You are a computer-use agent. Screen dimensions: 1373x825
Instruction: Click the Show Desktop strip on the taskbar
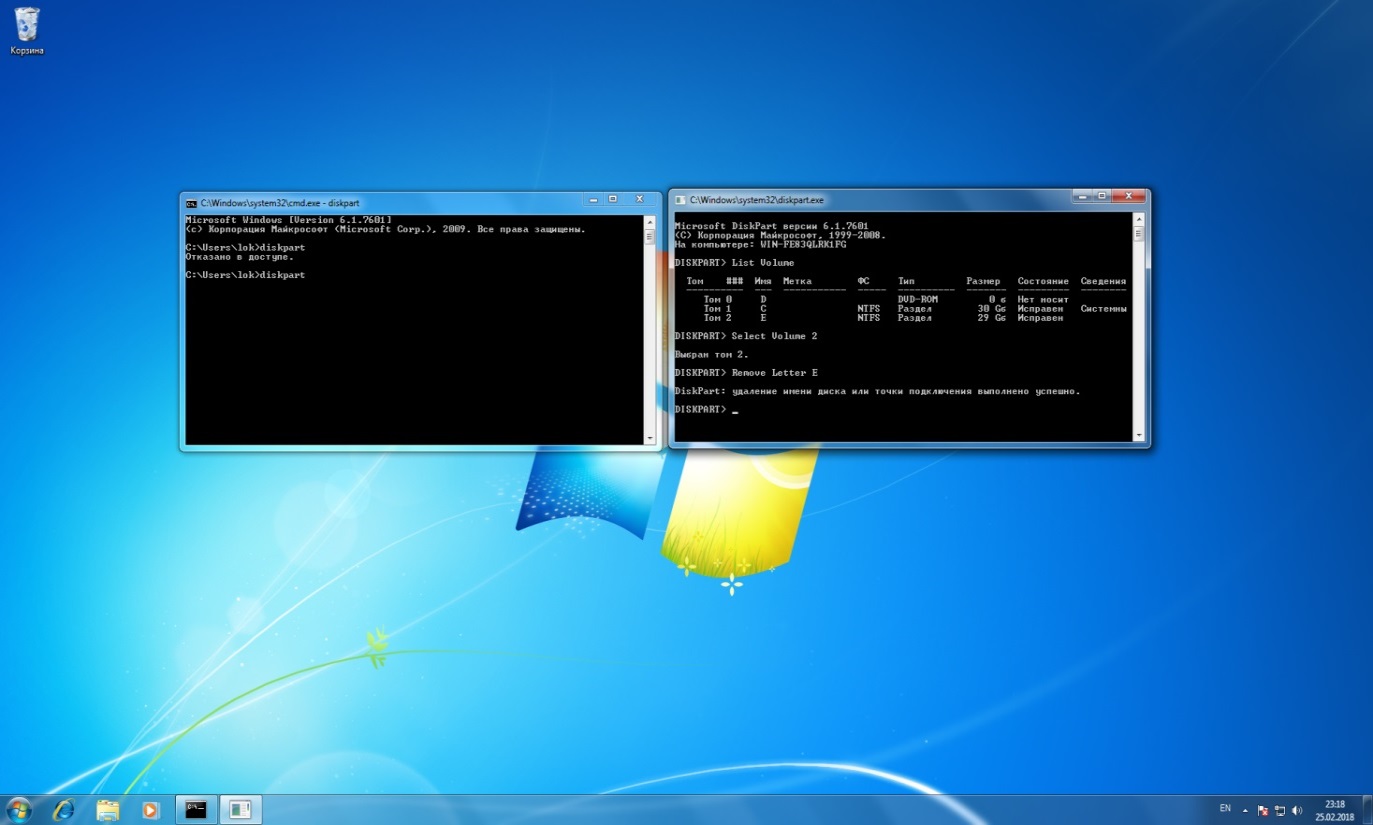click(1366, 810)
